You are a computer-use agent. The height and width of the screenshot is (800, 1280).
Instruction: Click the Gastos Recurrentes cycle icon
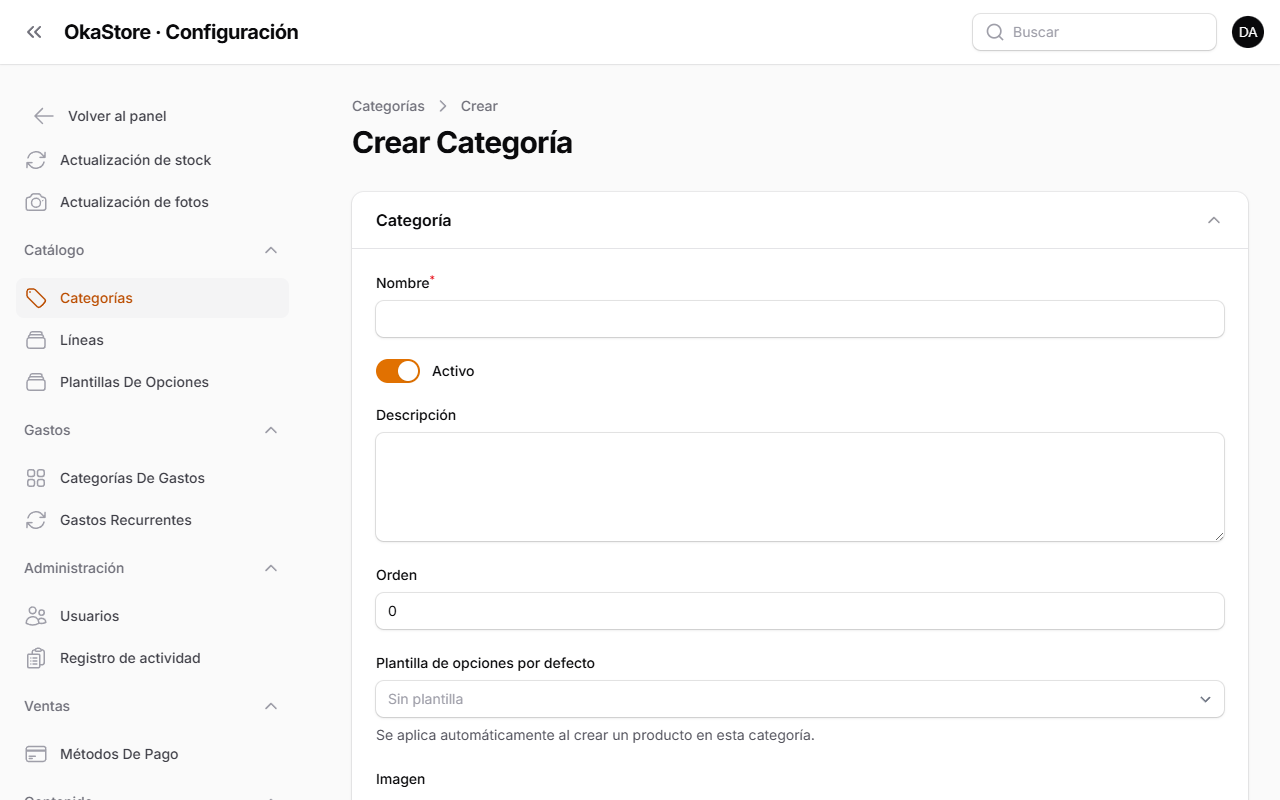[x=36, y=520]
